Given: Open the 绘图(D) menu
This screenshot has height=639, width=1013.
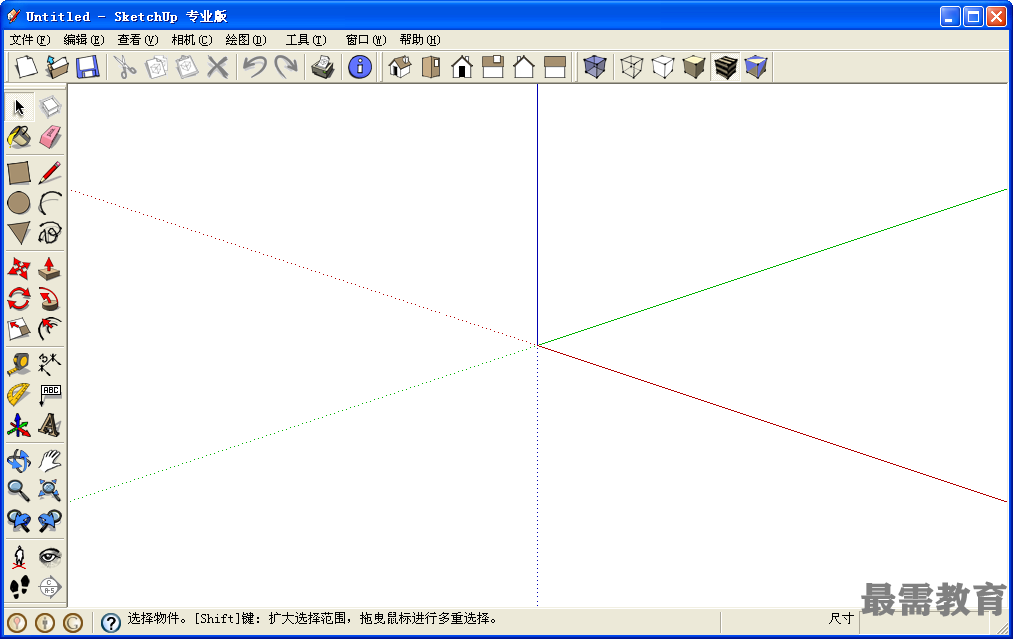Looking at the screenshot, I should (x=246, y=40).
